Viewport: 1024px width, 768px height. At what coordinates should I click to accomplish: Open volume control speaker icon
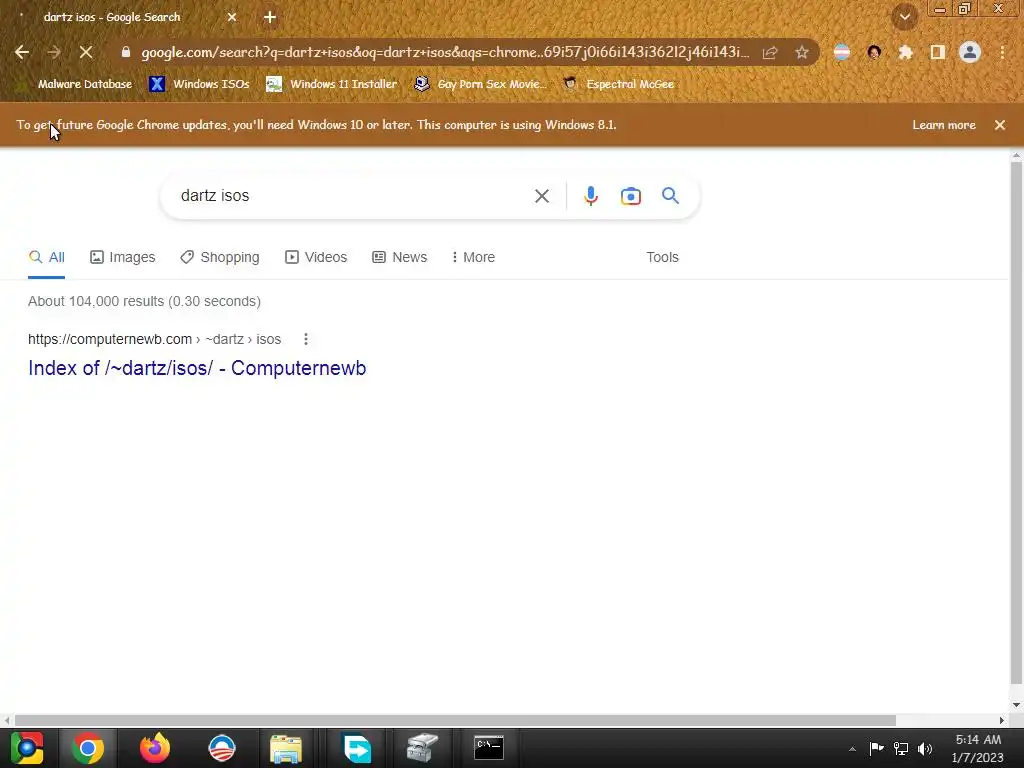click(925, 748)
